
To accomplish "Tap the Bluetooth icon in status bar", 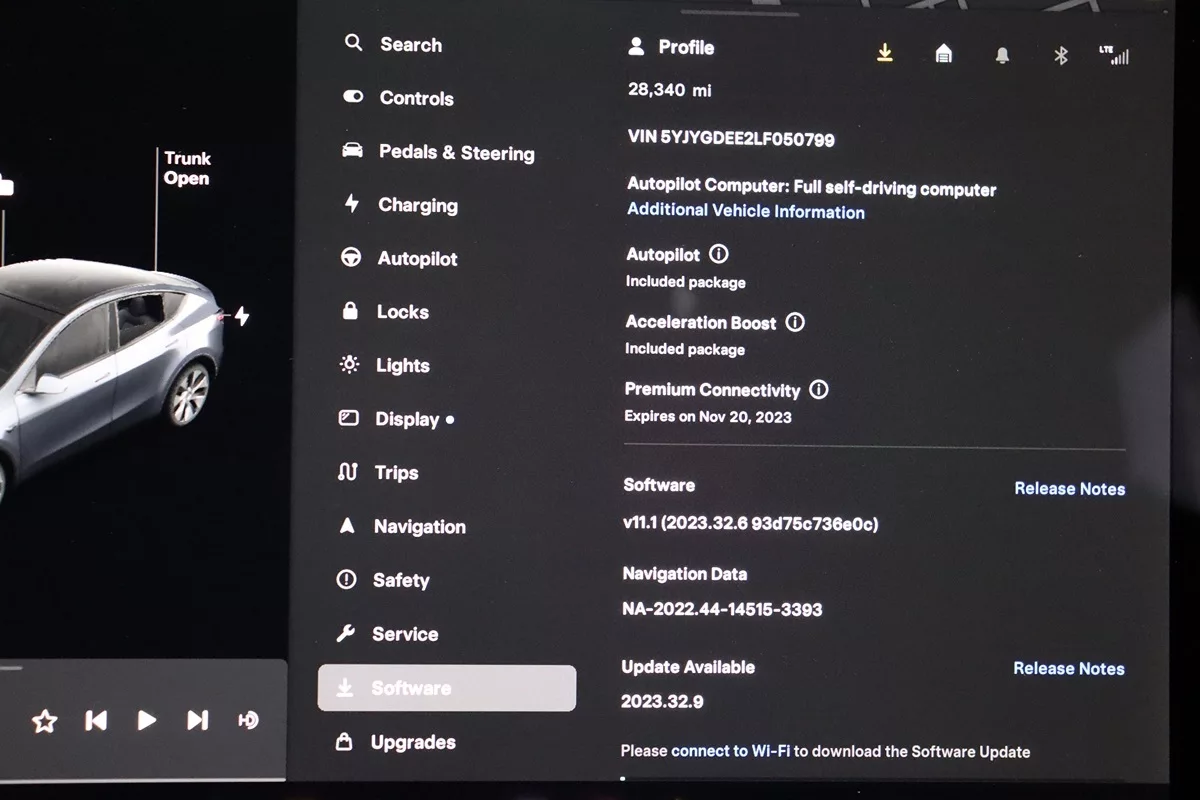I will coord(1061,55).
